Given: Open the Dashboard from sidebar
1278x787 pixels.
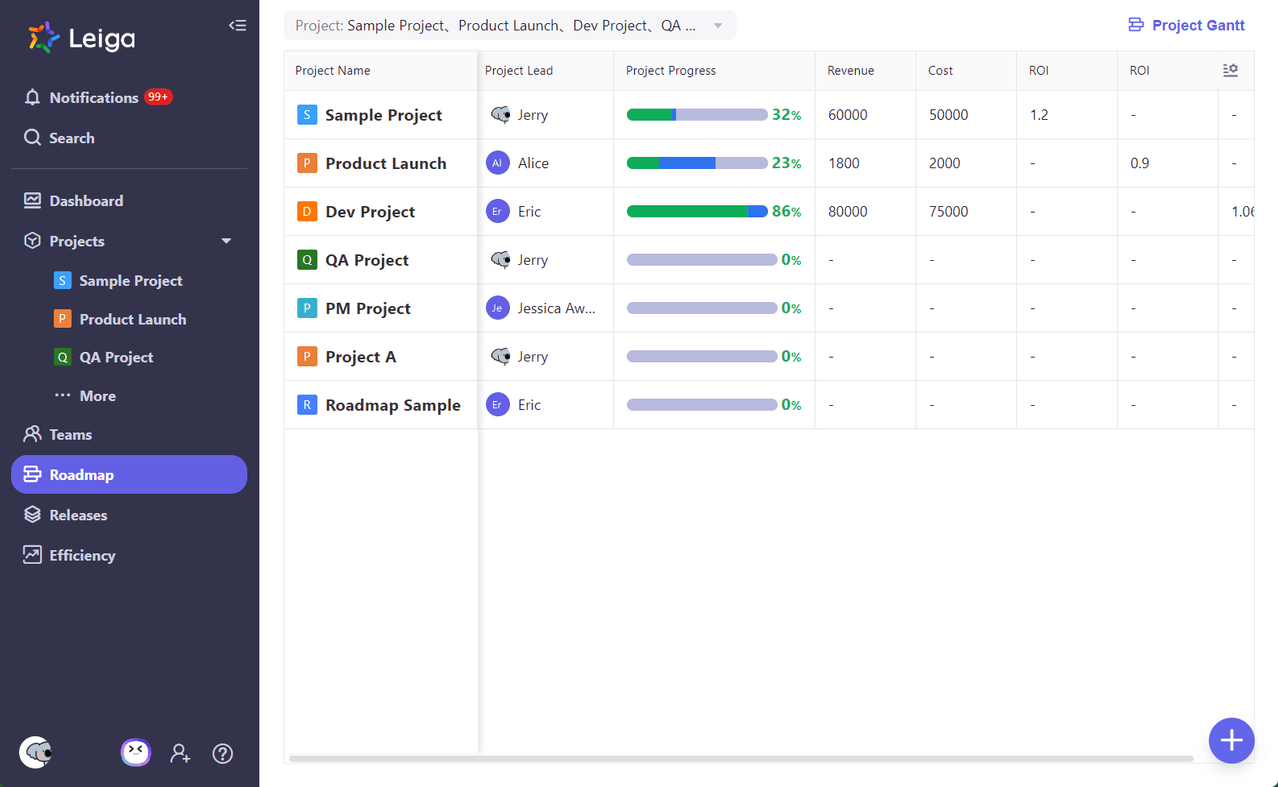Looking at the screenshot, I should [85, 200].
